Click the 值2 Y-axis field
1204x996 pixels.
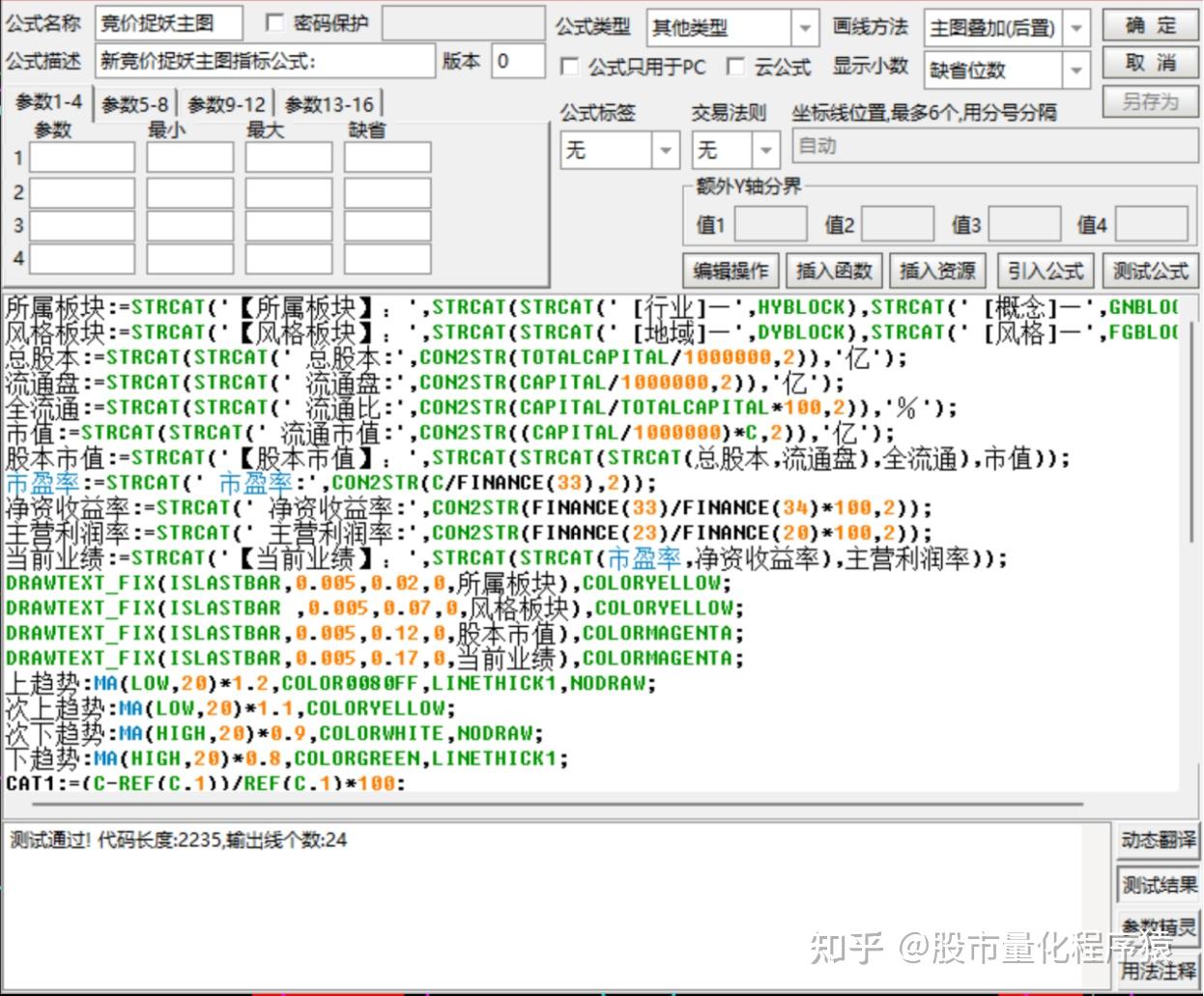[x=897, y=224]
